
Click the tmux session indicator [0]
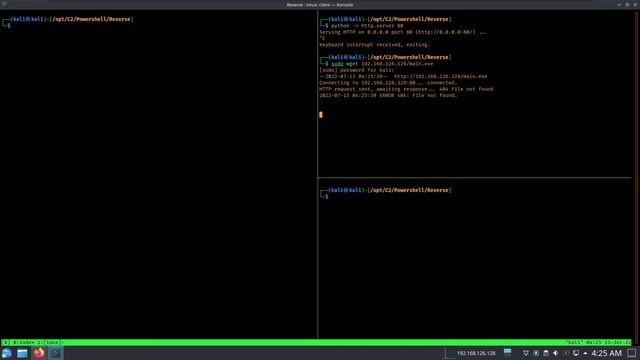pos(6,342)
